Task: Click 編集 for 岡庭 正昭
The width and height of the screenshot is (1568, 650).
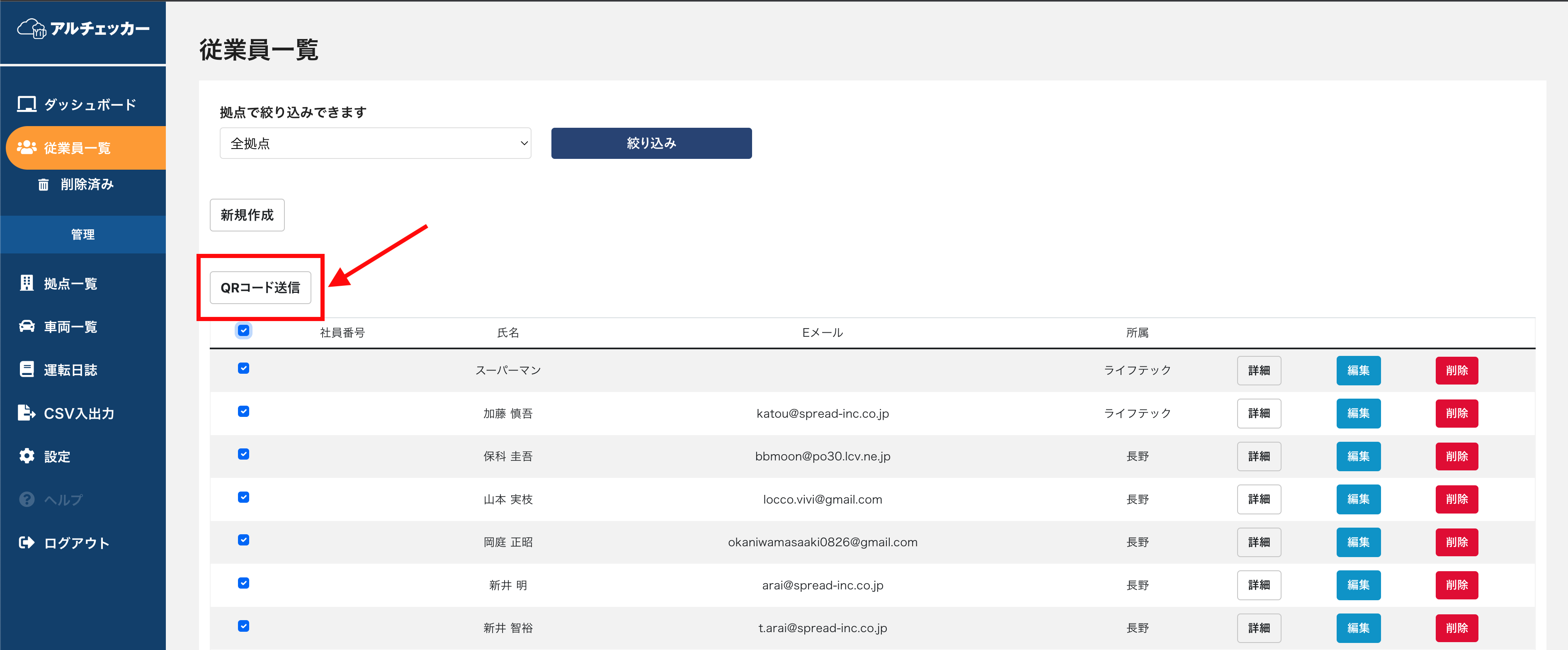Action: 1358,542
